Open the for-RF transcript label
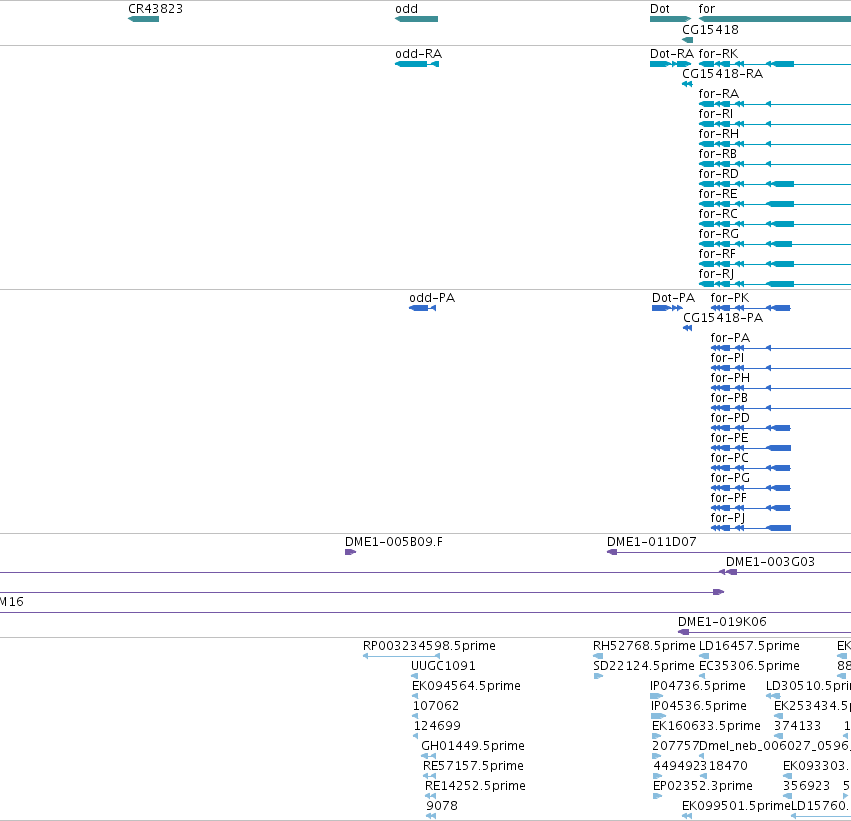Viewport: 851px width, 821px height. click(x=717, y=254)
